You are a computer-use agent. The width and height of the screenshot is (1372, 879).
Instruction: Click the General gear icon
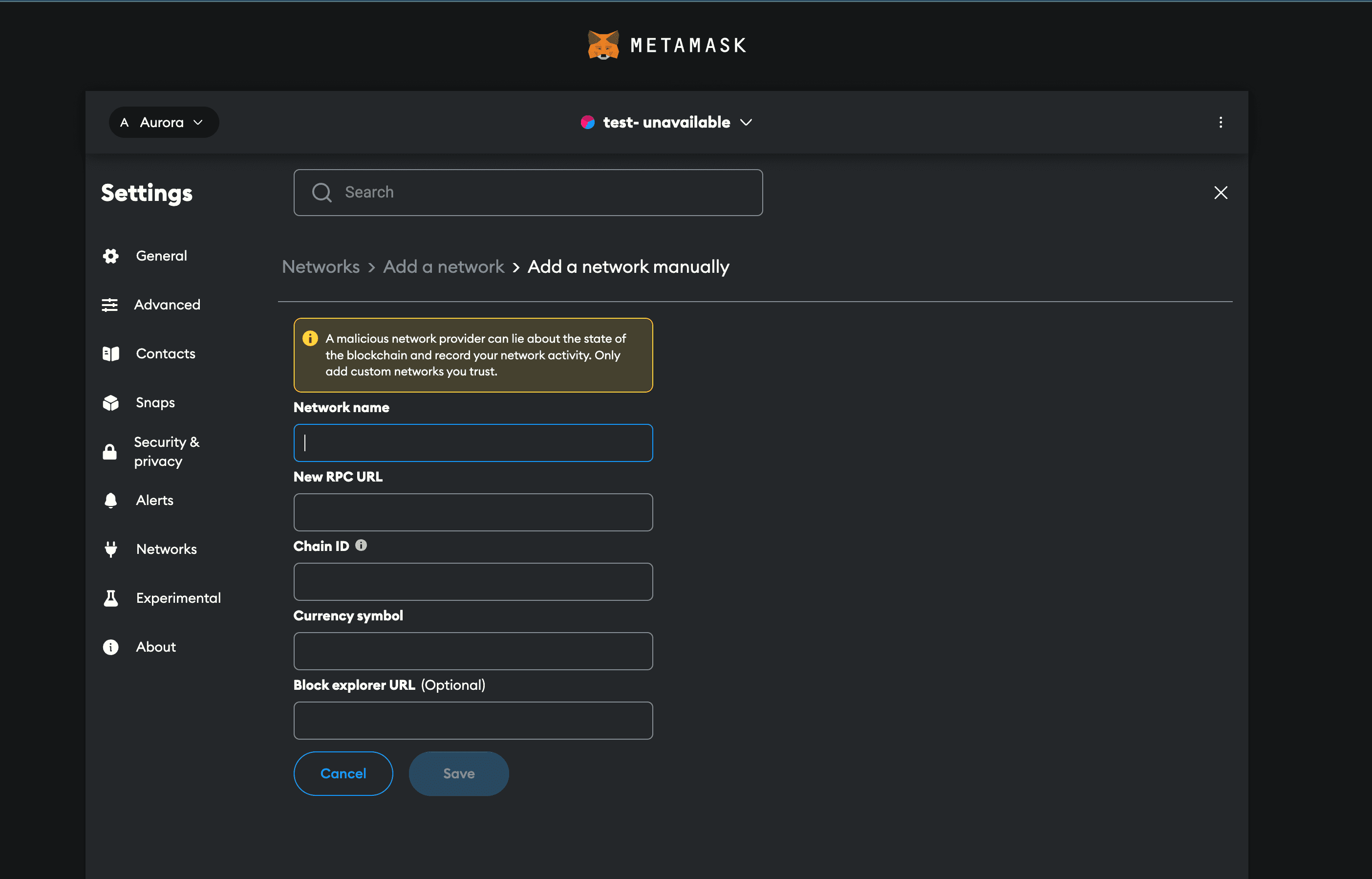click(111, 256)
